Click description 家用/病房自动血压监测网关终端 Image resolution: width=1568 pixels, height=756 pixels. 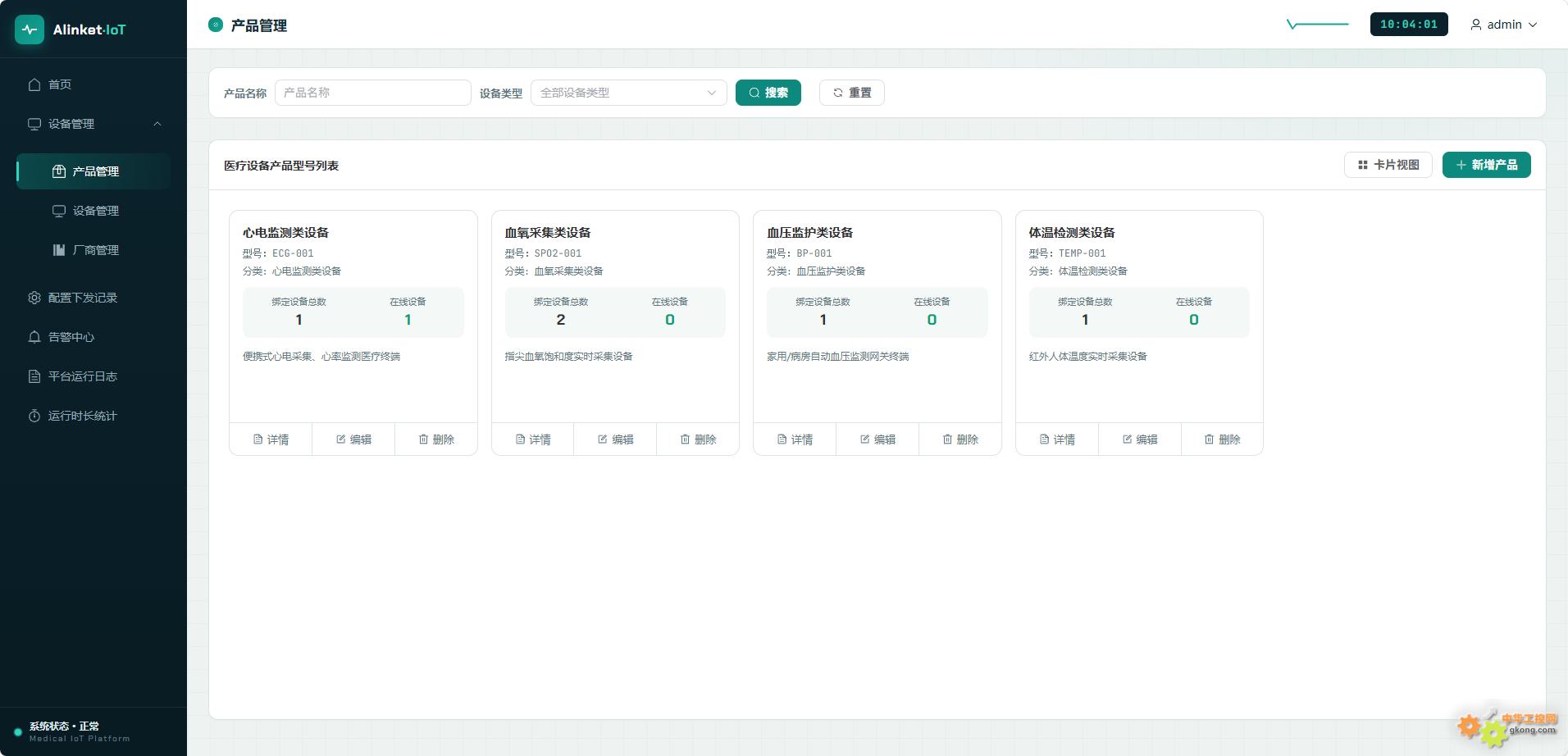click(838, 357)
